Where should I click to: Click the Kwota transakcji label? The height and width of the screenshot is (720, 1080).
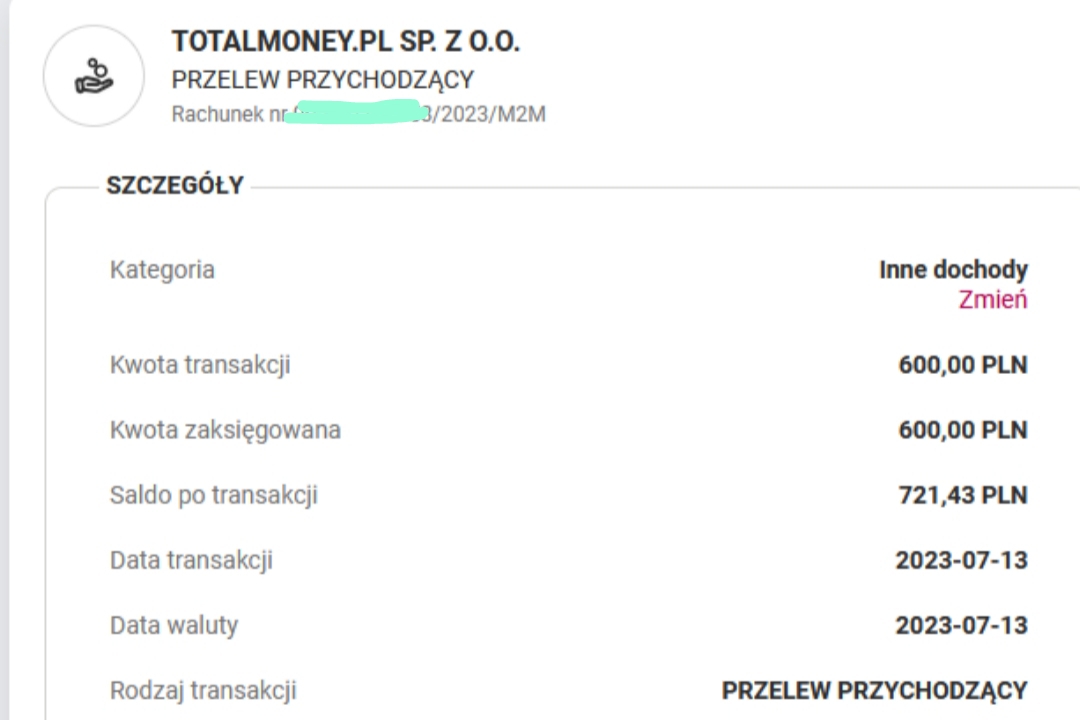coord(200,365)
